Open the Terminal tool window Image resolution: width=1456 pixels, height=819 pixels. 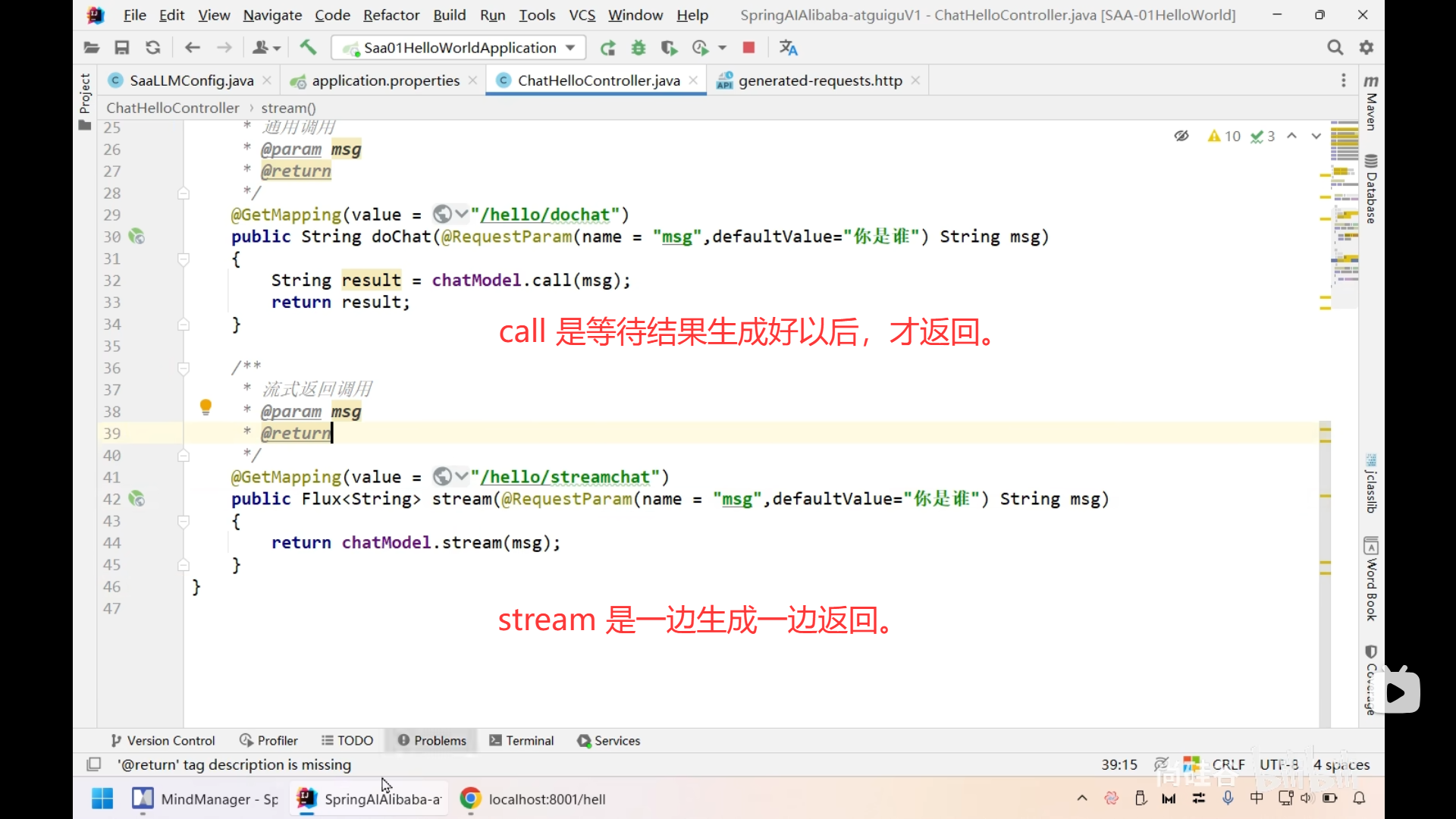522,741
